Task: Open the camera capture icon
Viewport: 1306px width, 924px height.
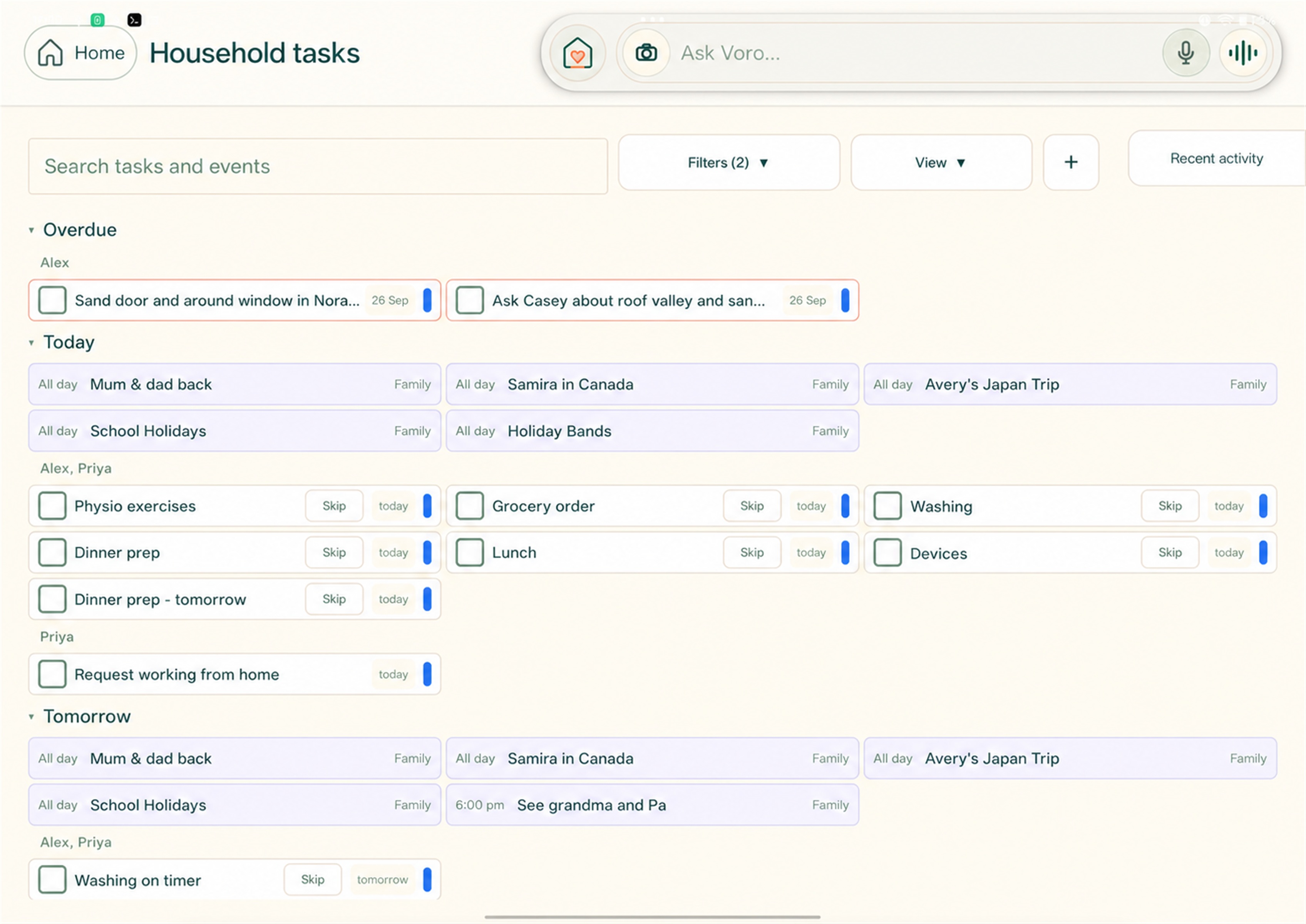Action: [646, 53]
